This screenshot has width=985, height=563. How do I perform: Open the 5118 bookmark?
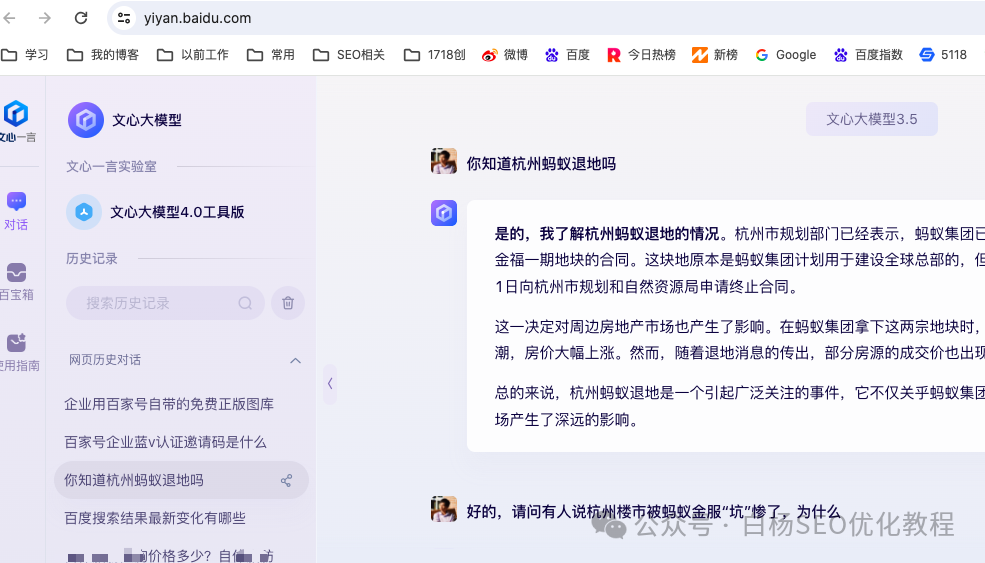tap(943, 55)
